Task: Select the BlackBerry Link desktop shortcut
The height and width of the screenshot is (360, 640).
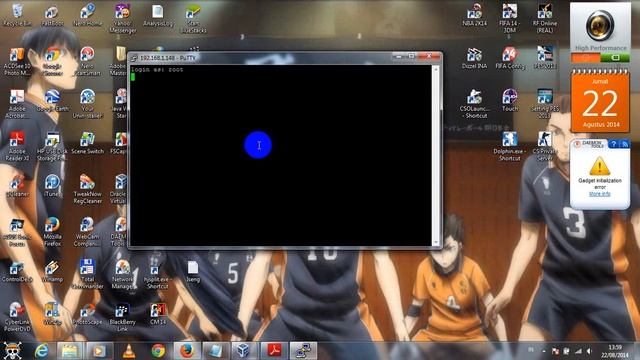Action: (122, 318)
